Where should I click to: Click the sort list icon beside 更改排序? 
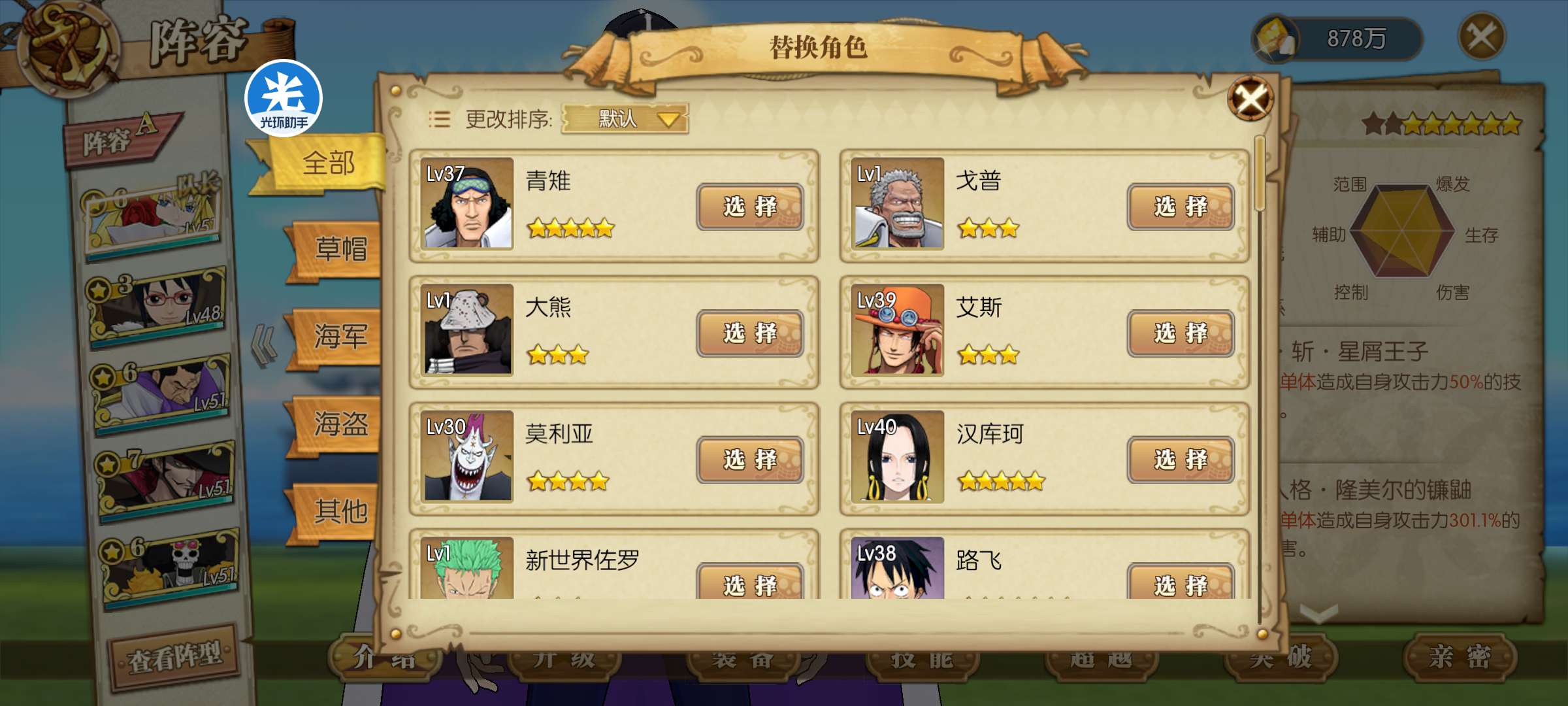439,119
